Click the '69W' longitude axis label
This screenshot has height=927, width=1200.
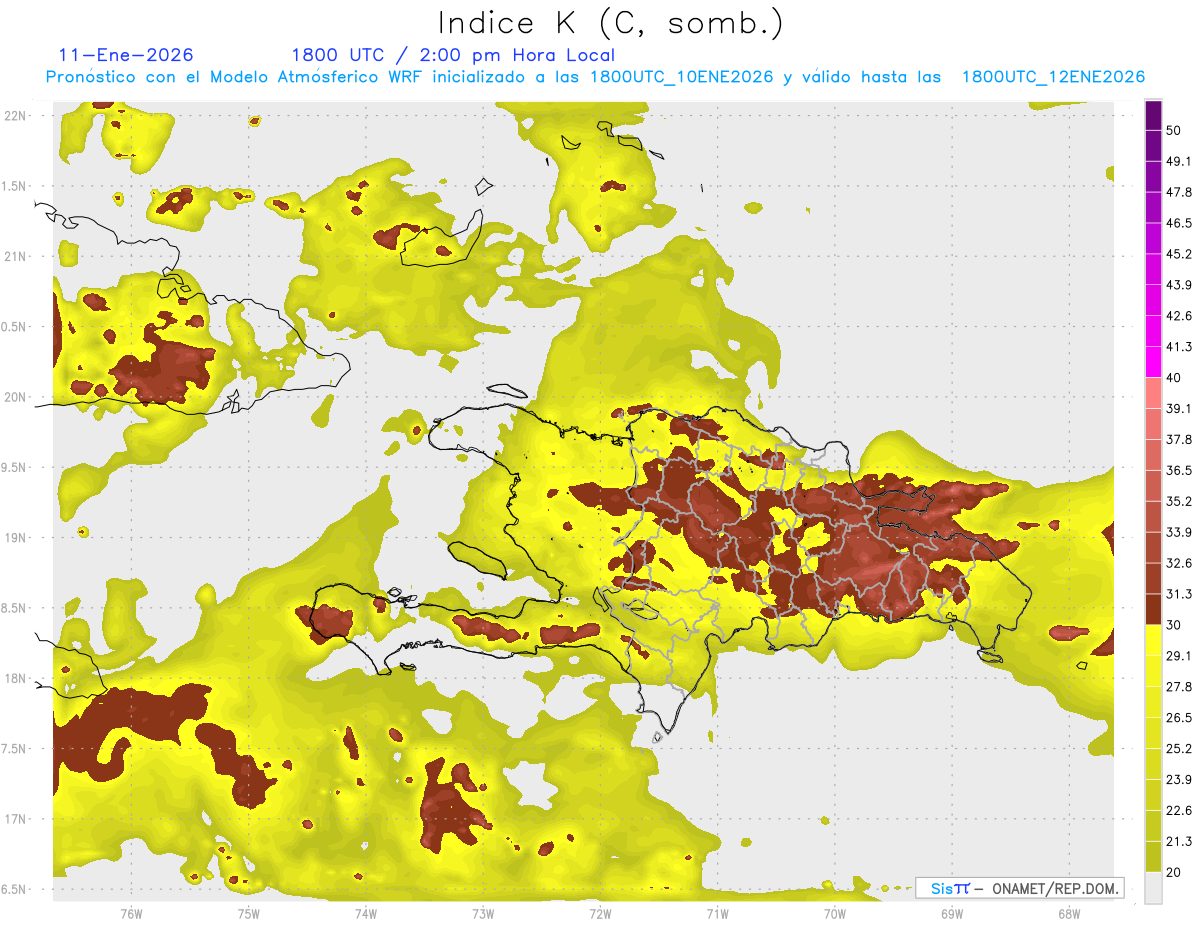[951, 914]
